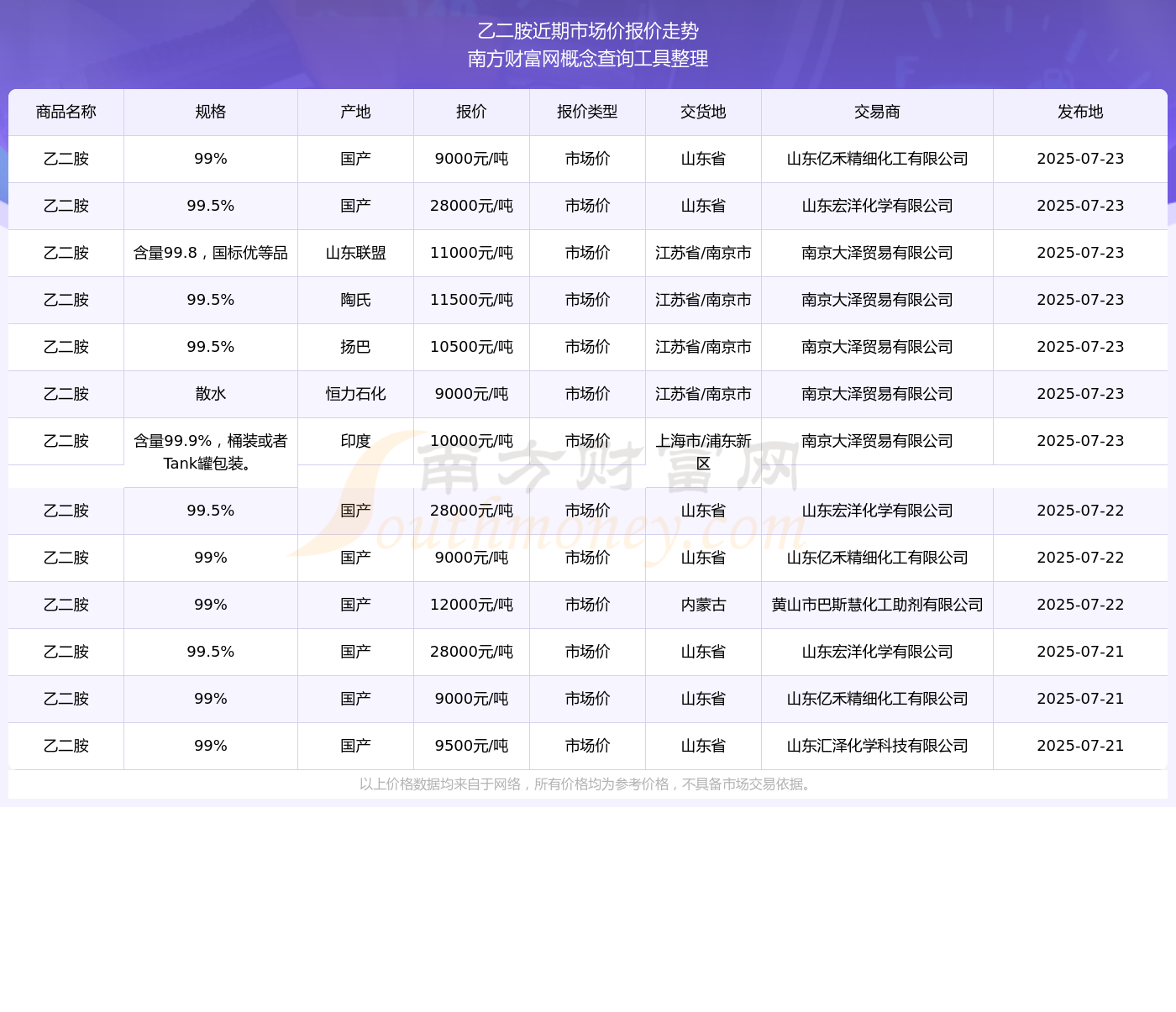The width and height of the screenshot is (1176, 1012).
Task: Click the origin cell 印度
Action: coord(355,441)
